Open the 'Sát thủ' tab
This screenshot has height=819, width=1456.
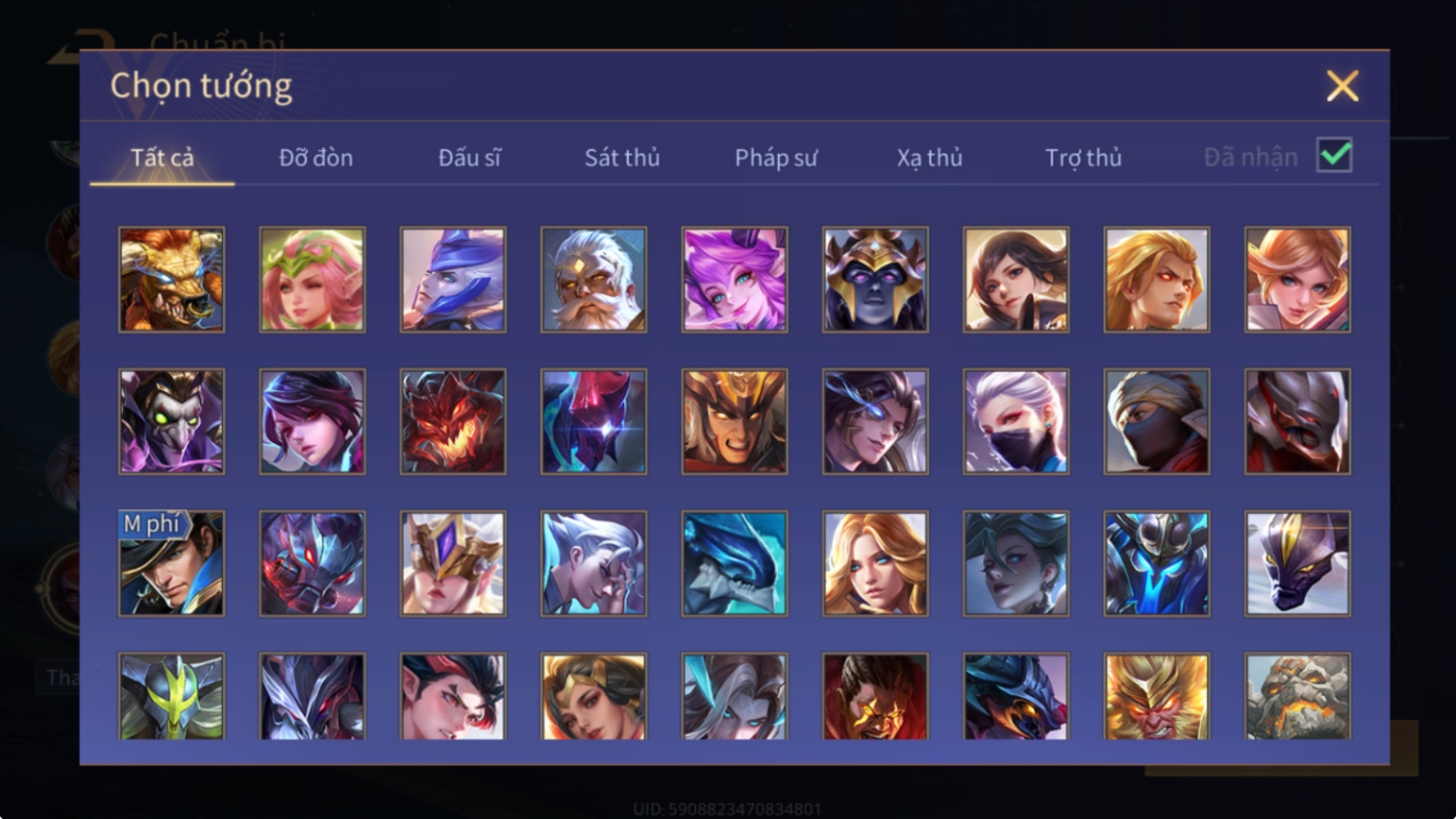(x=621, y=158)
